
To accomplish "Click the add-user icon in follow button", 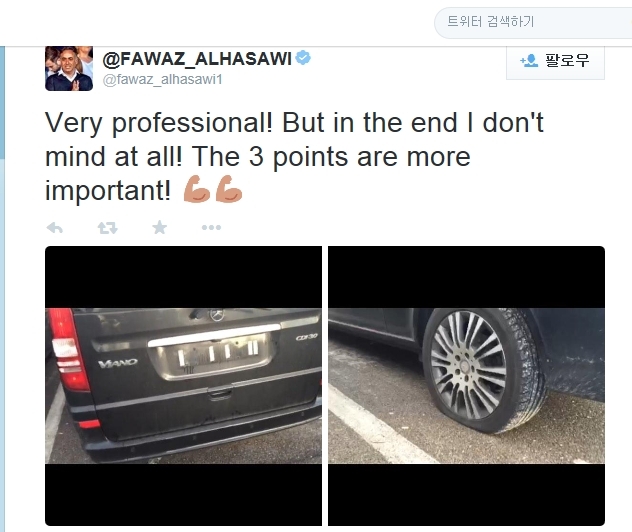I will point(529,60).
